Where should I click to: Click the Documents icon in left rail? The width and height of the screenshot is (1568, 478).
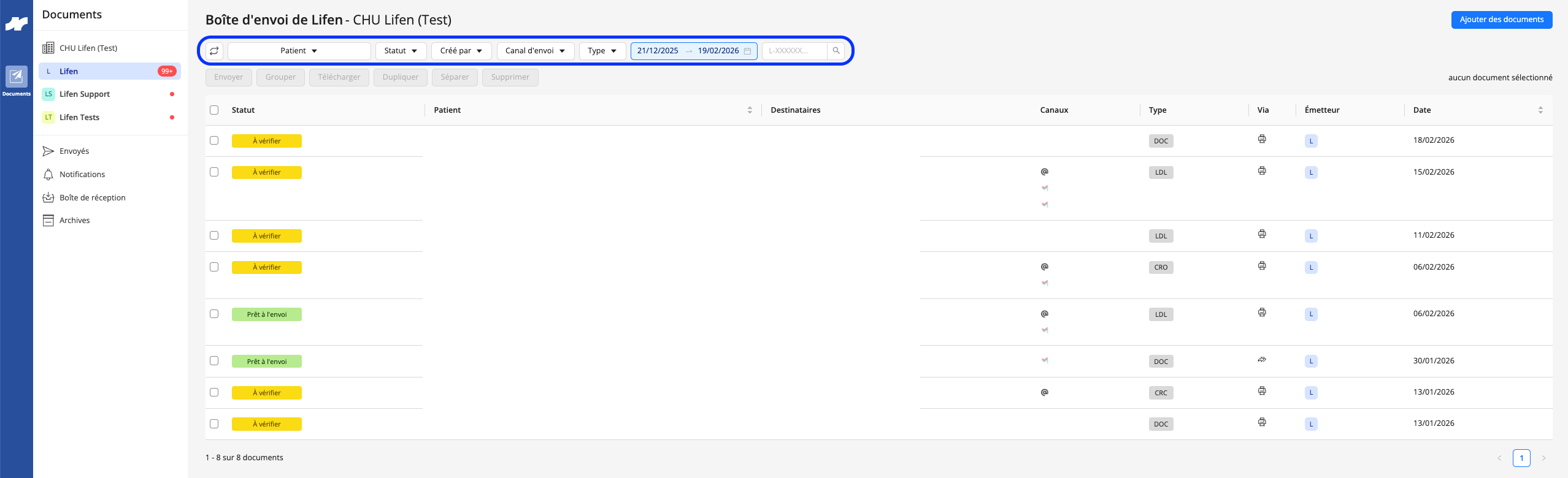click(x=17, y=81)
